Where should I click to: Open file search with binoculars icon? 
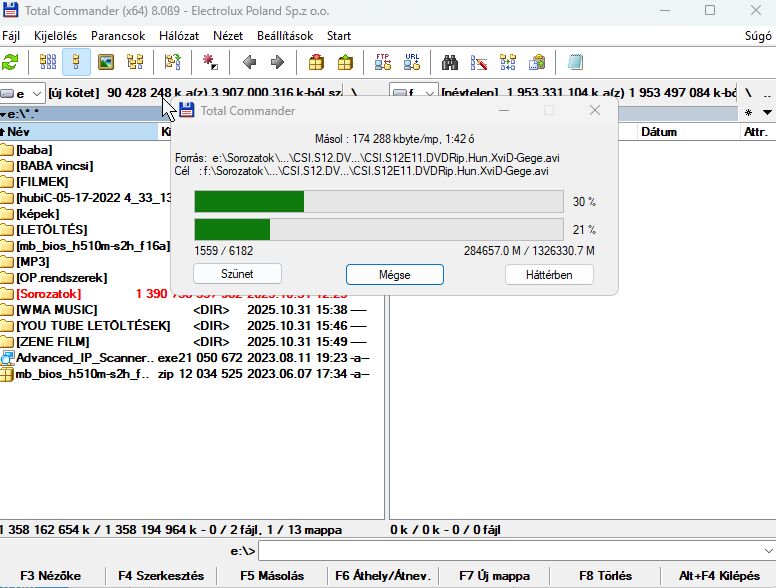click(x=449, y=62)
